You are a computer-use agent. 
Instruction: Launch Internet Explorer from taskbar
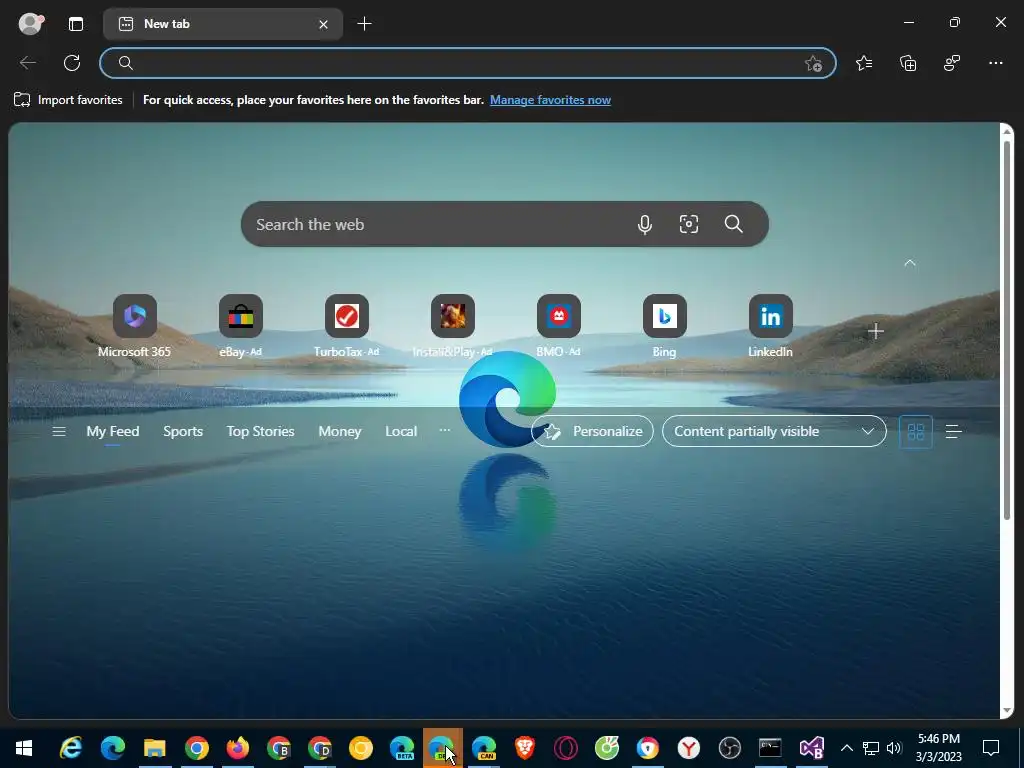71,748
